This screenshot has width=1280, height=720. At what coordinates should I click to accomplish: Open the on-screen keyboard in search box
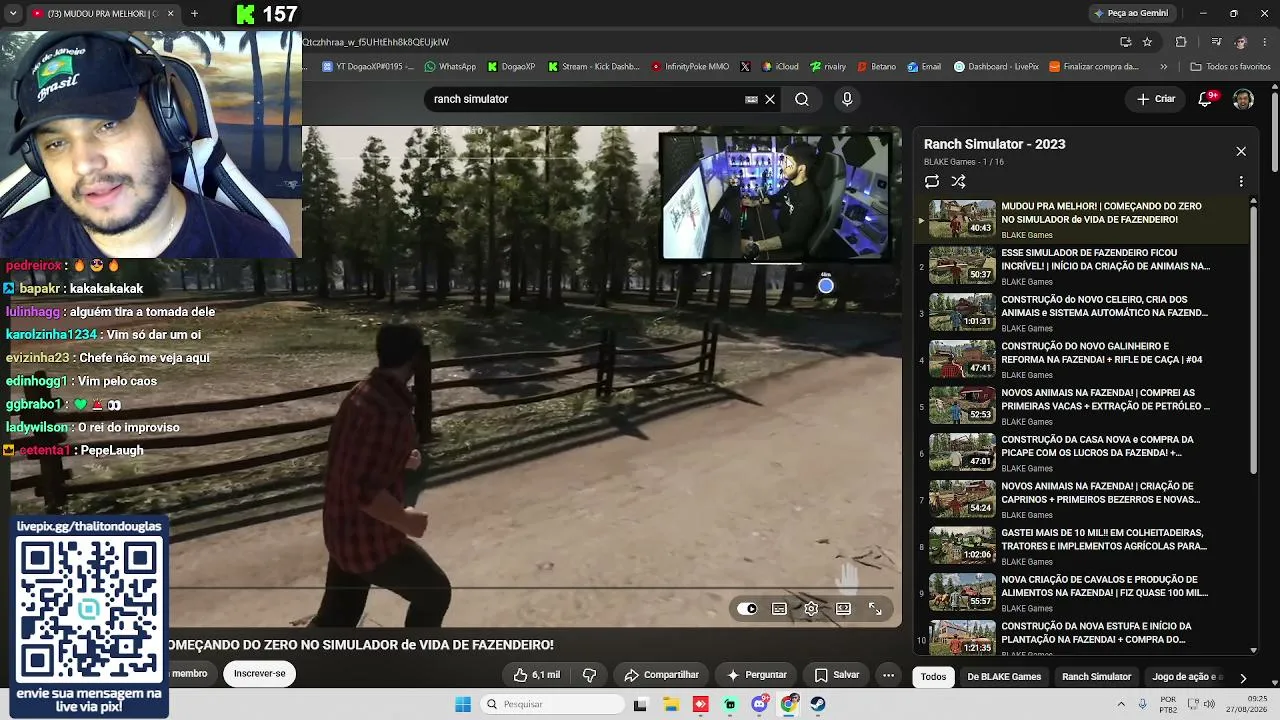pyautogui.click(x=751, y=99)
